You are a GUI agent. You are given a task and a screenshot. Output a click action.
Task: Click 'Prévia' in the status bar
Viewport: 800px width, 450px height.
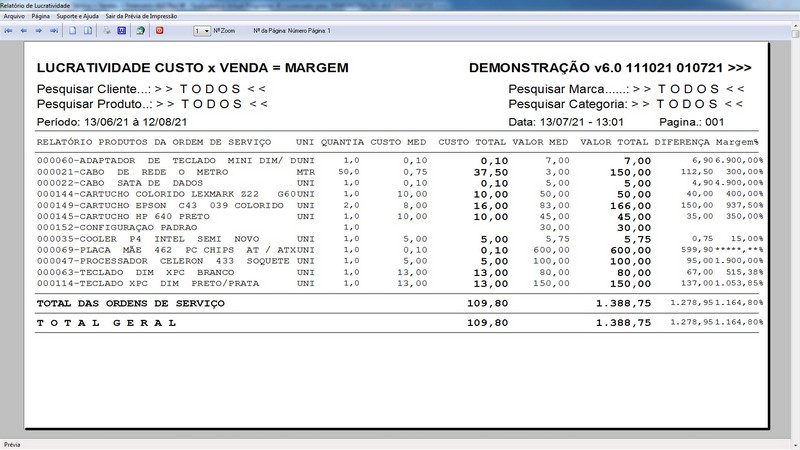click(12, 445)
